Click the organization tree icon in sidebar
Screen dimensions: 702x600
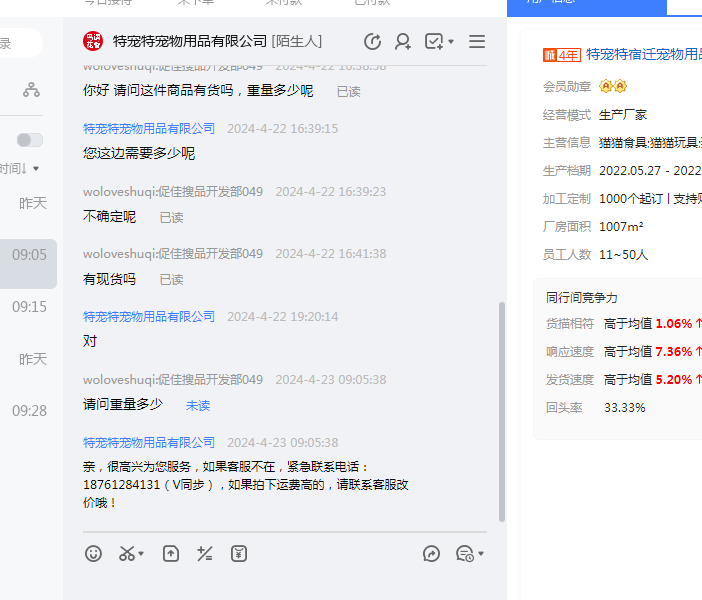[x=32, y=90]
